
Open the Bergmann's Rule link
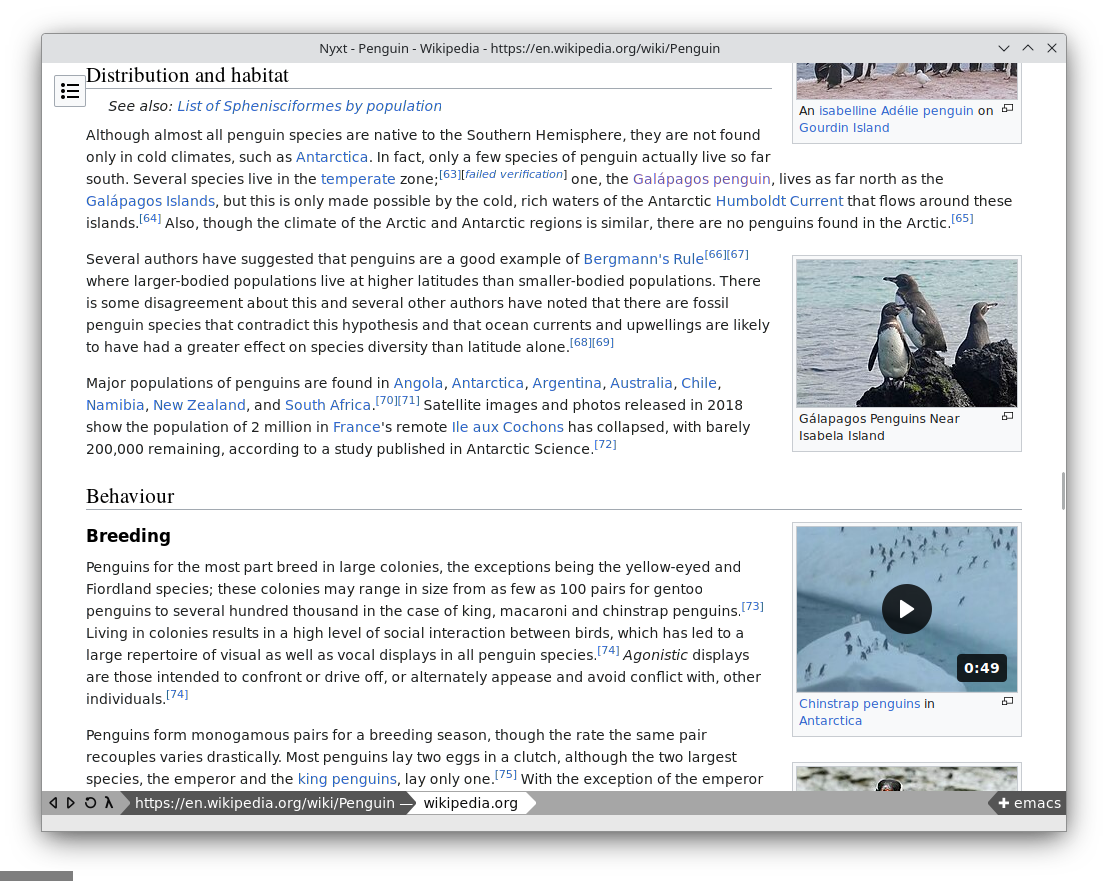coord(644,259)
